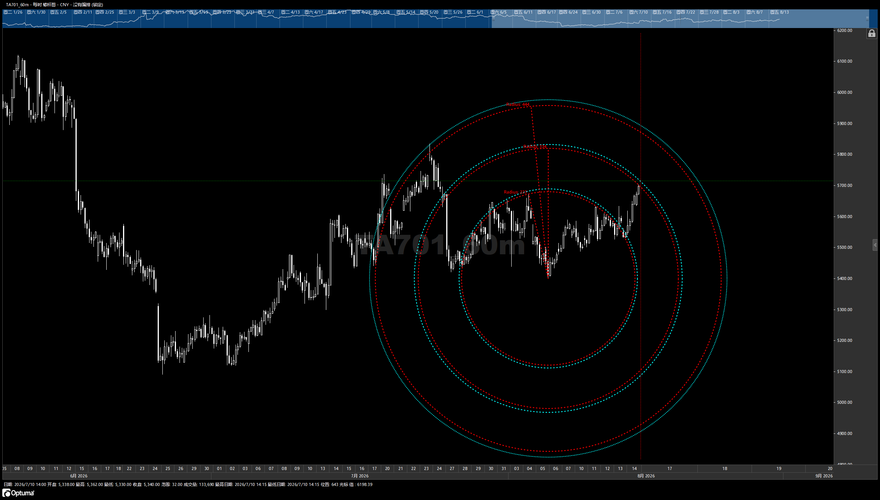Click the 7月 2026 month label
Viewport: 880px width, 500px height.
pyautogui.click(x=359, y=476)
